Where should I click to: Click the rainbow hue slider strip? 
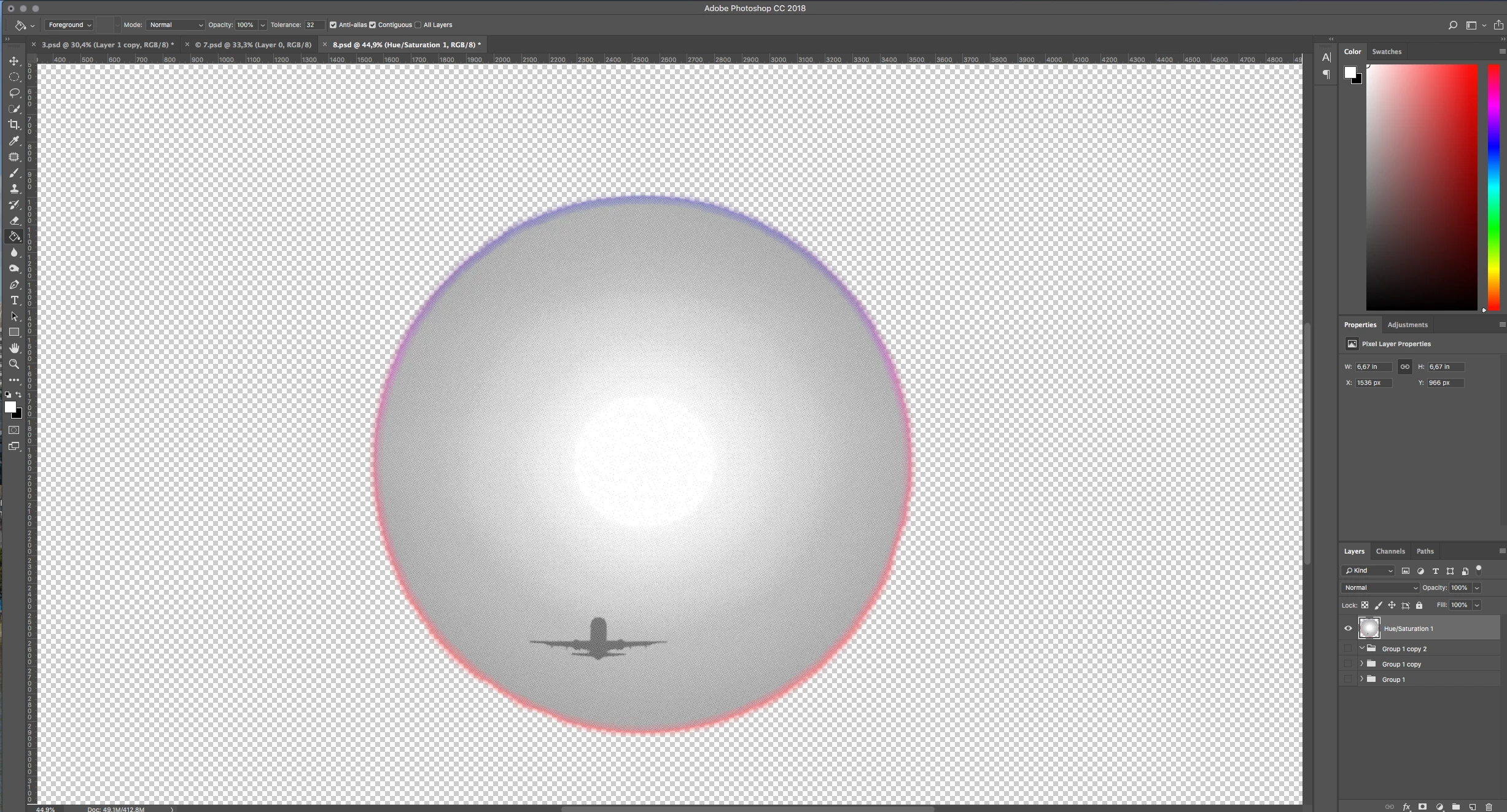click(x=1493, y=187)
